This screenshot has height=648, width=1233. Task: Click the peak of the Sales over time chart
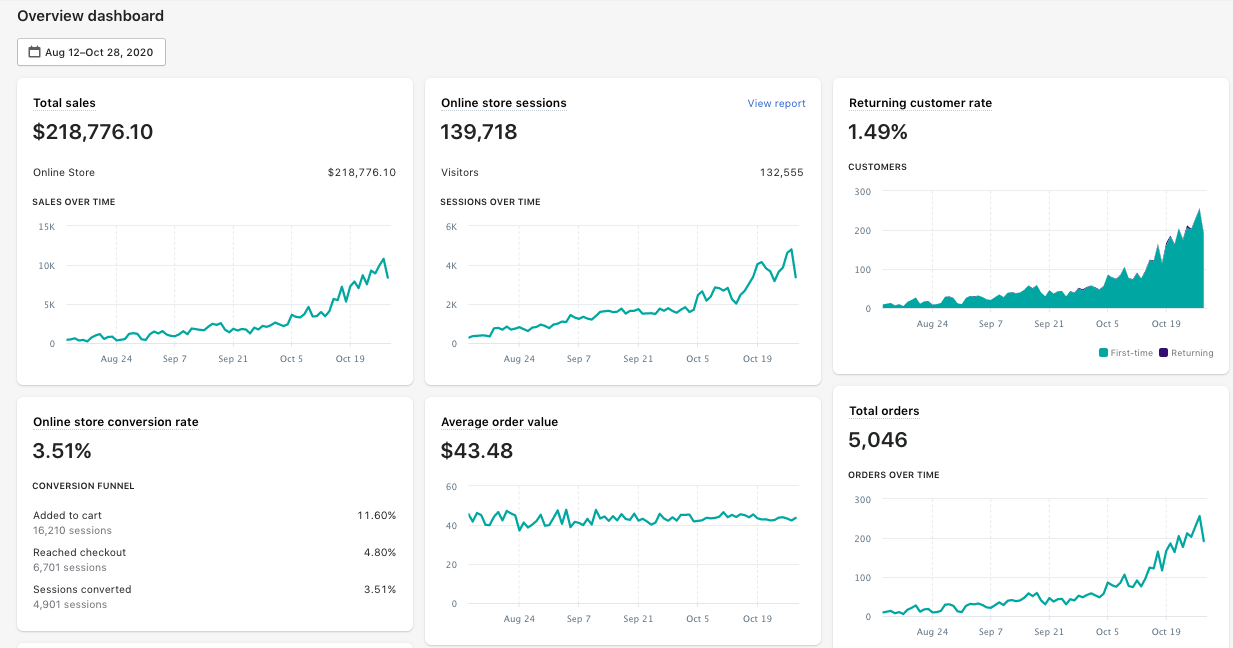tap(382, 258)
